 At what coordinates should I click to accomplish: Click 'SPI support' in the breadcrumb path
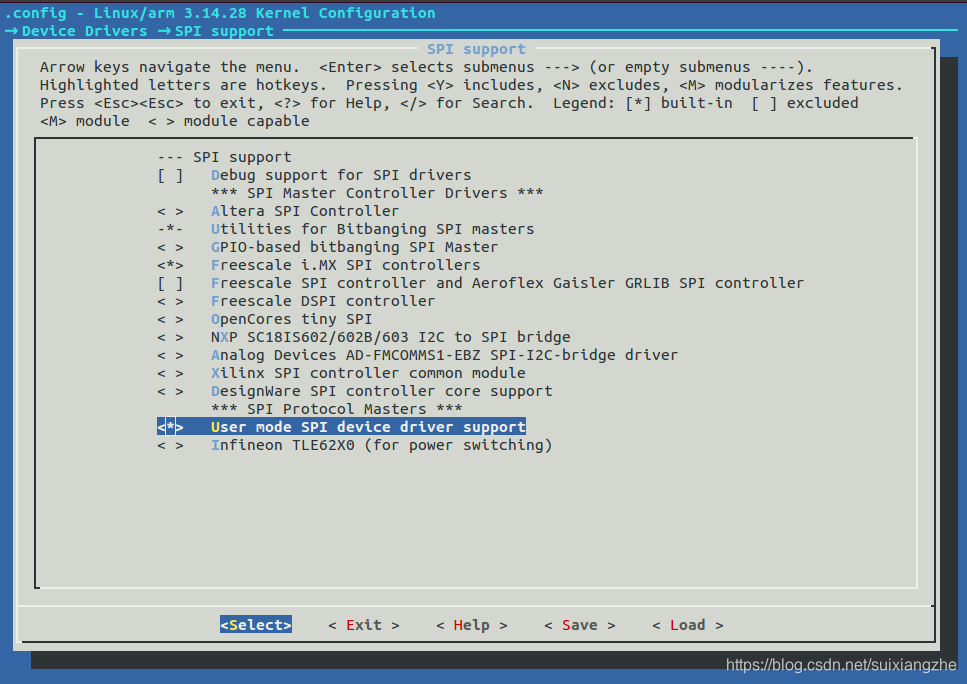click(x=224, y=31)
